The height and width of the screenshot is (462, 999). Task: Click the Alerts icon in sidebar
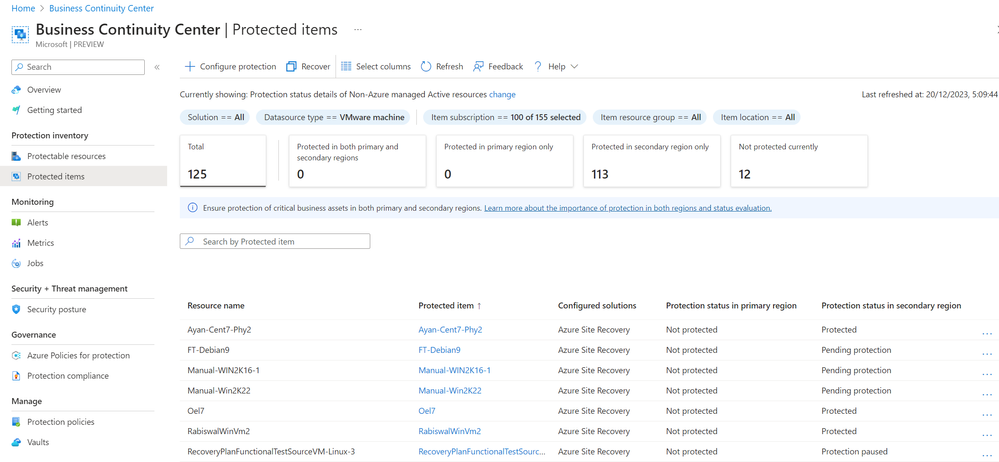coord(17,223)
